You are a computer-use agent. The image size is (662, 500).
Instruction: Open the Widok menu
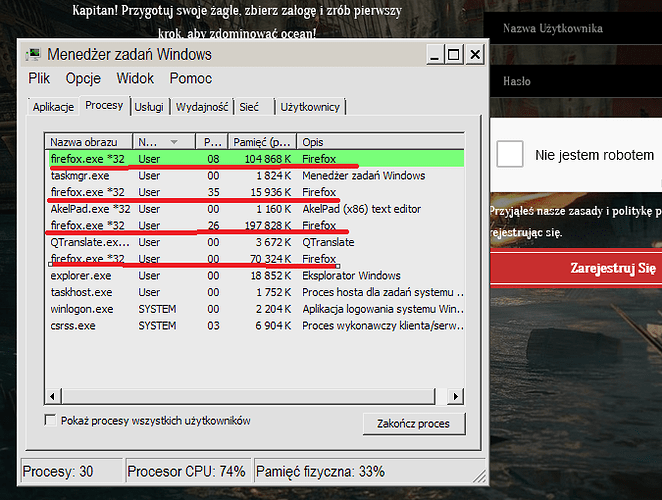[135, 79]
